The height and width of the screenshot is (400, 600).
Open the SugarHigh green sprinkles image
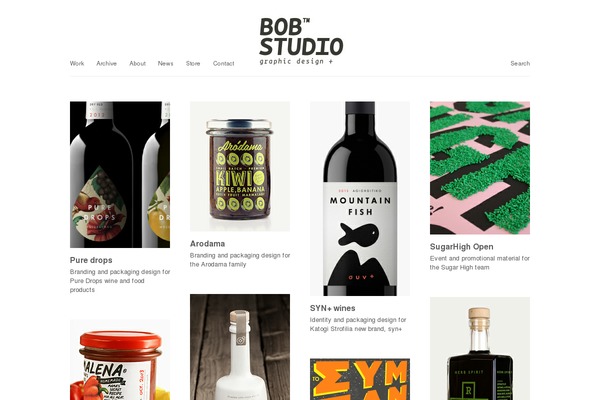pyautogui.click(x=480, y=168)
